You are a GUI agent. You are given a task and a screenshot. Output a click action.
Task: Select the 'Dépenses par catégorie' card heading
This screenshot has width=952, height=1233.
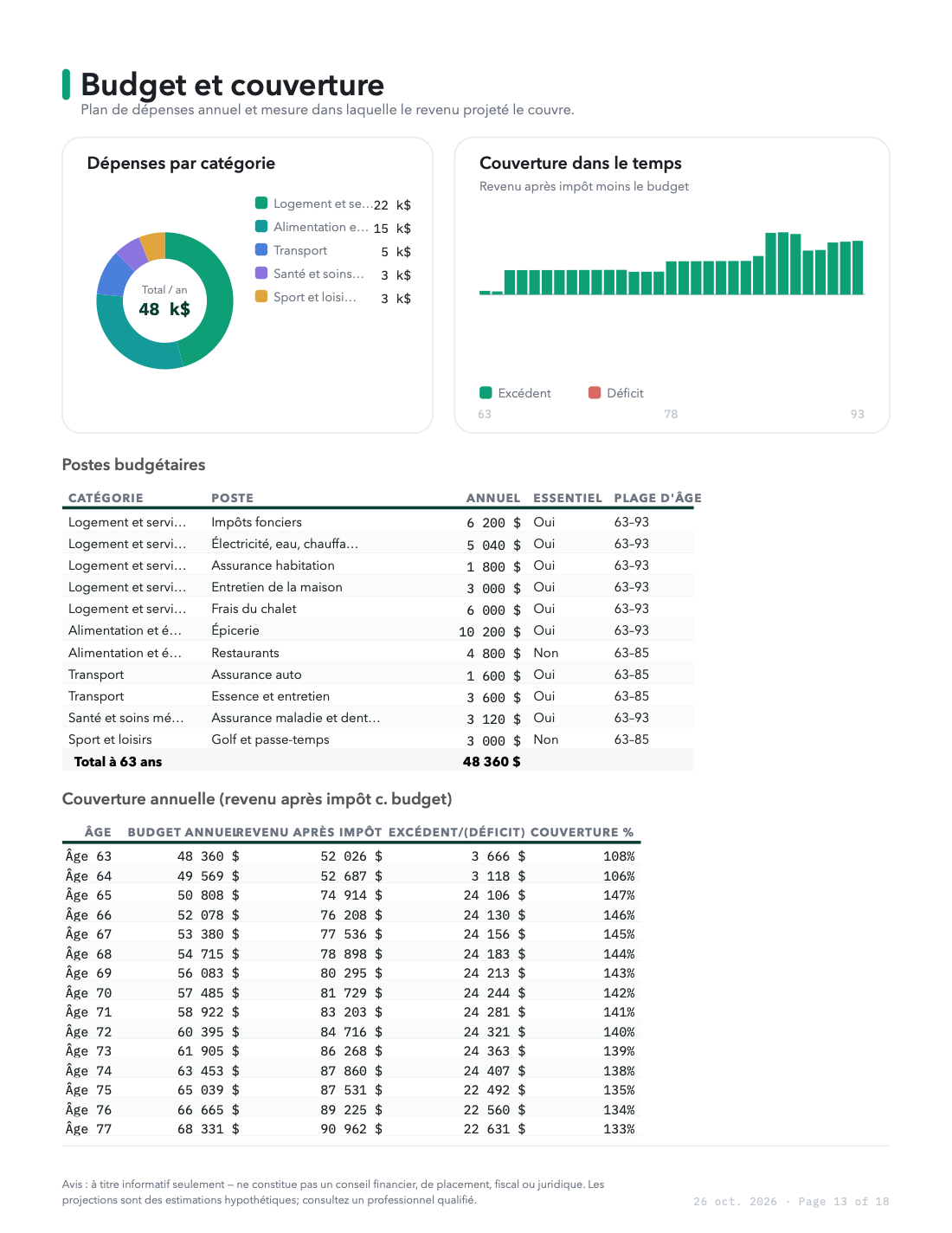[x=181, y=164]
